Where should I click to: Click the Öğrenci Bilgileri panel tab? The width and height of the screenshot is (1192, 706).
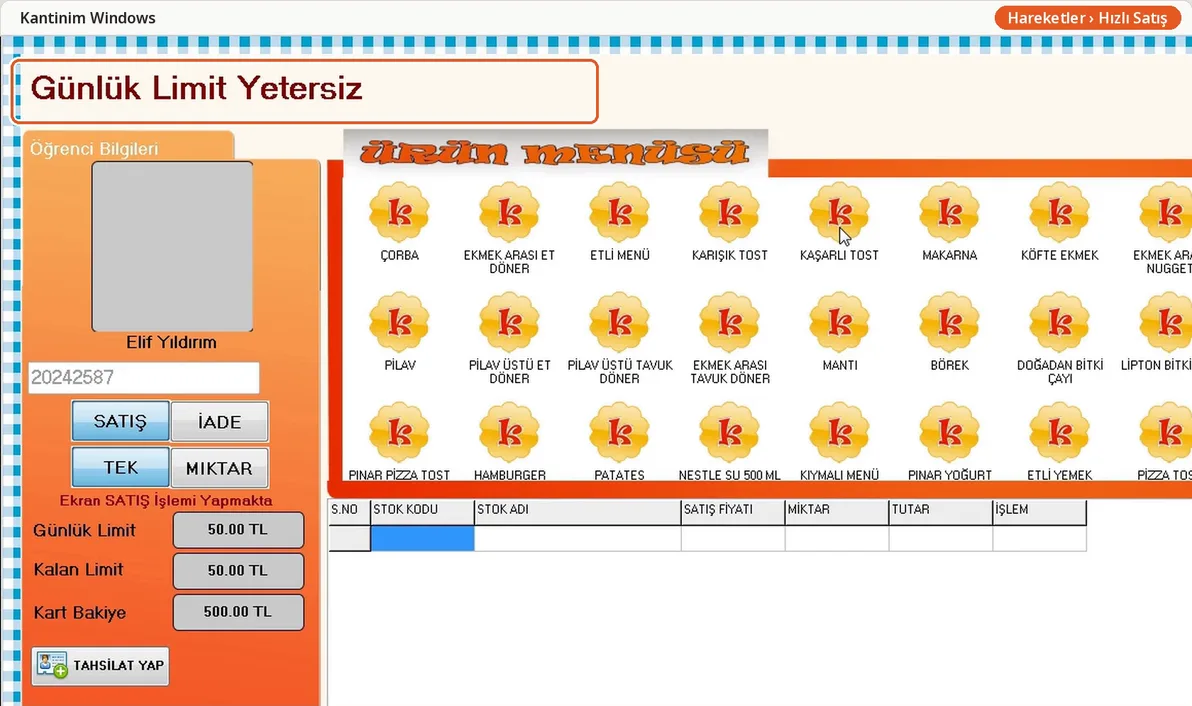coord(128,147)
